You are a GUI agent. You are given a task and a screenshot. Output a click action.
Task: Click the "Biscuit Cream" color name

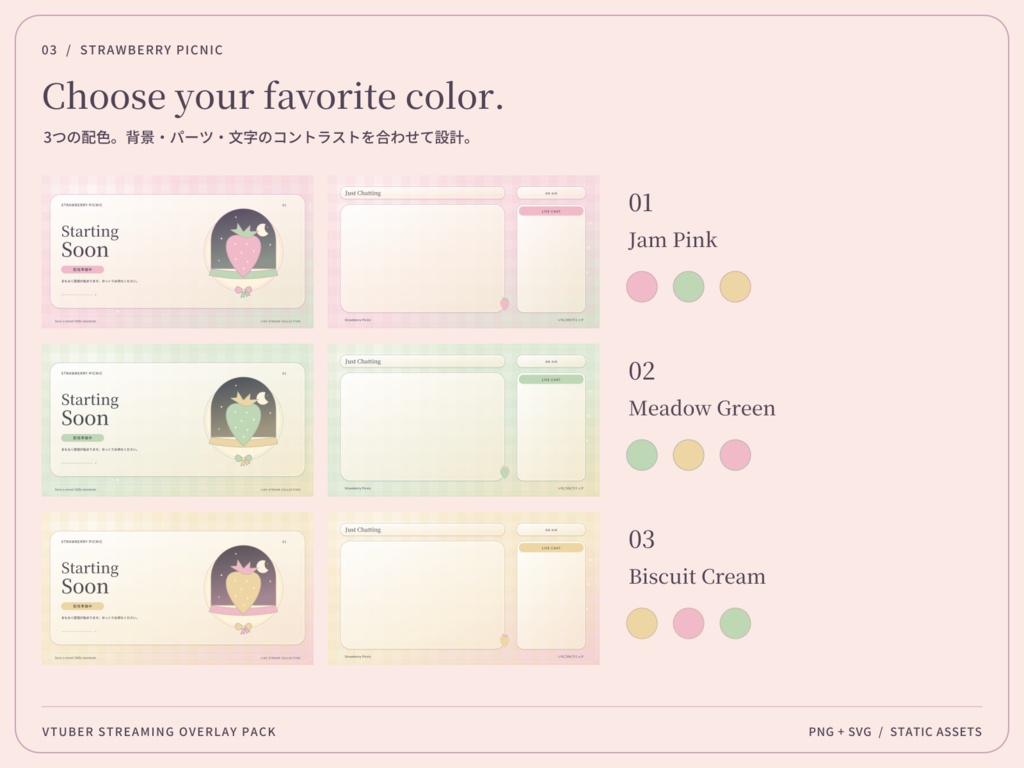tap(697, 577)
